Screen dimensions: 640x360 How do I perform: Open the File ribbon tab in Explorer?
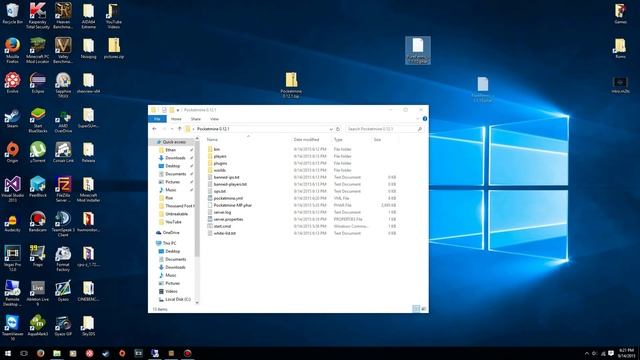coord(157,119)
